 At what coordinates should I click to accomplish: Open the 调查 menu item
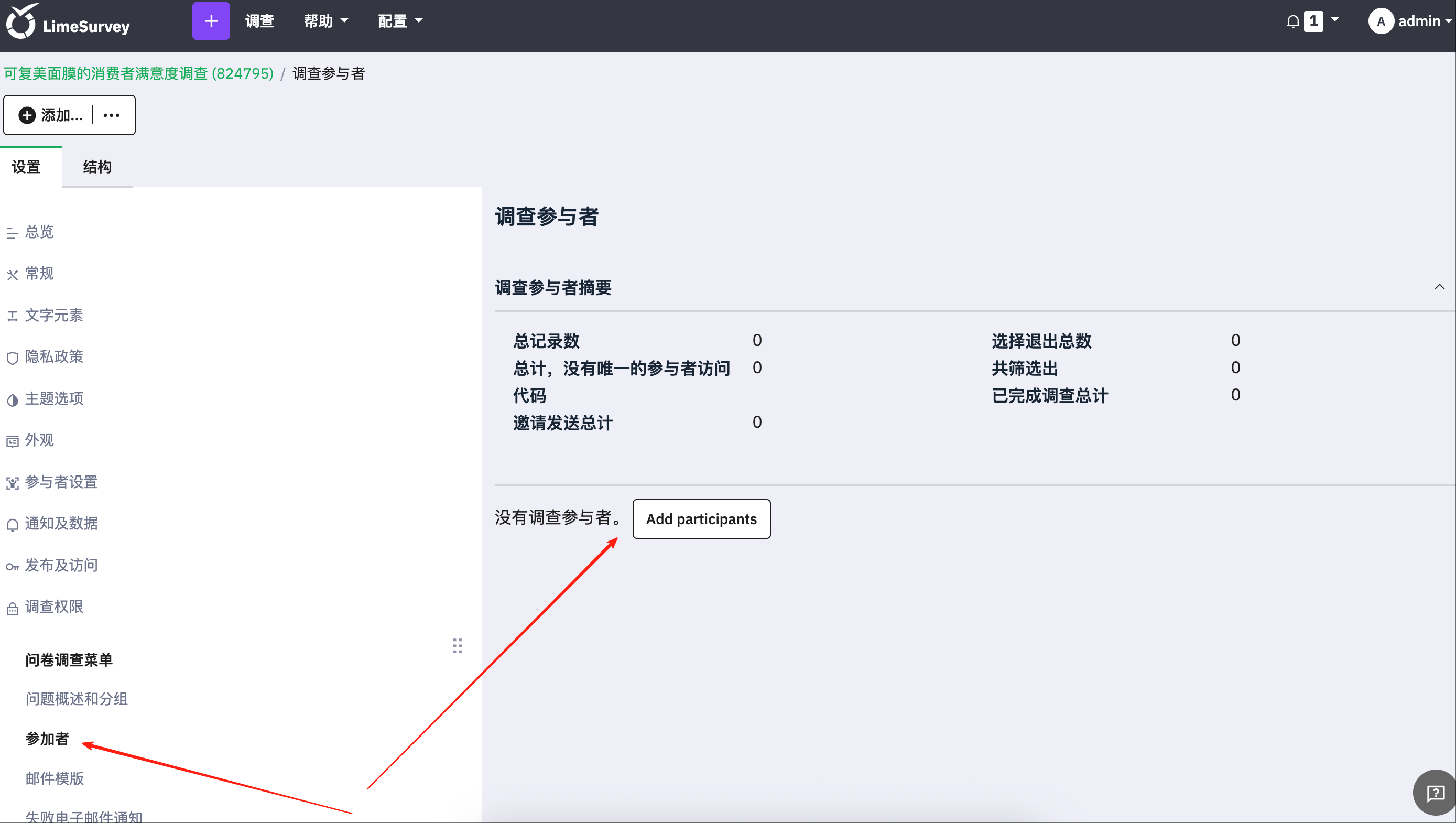pyautogui.click(x=259, y=21)
